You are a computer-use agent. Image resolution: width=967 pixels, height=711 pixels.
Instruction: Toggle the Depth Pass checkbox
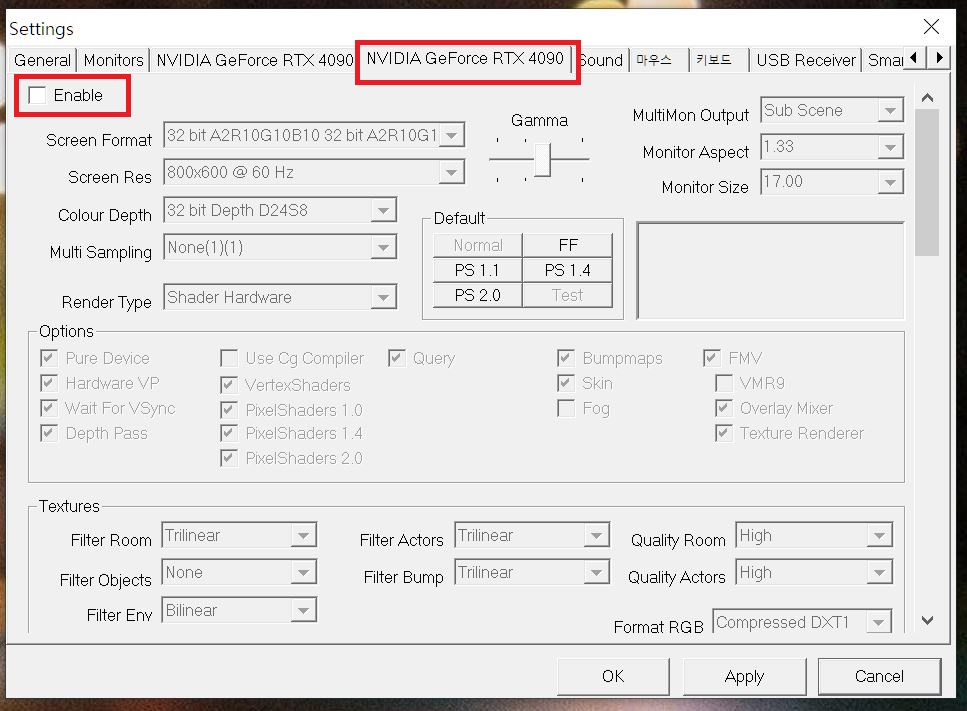click(49, 433)
